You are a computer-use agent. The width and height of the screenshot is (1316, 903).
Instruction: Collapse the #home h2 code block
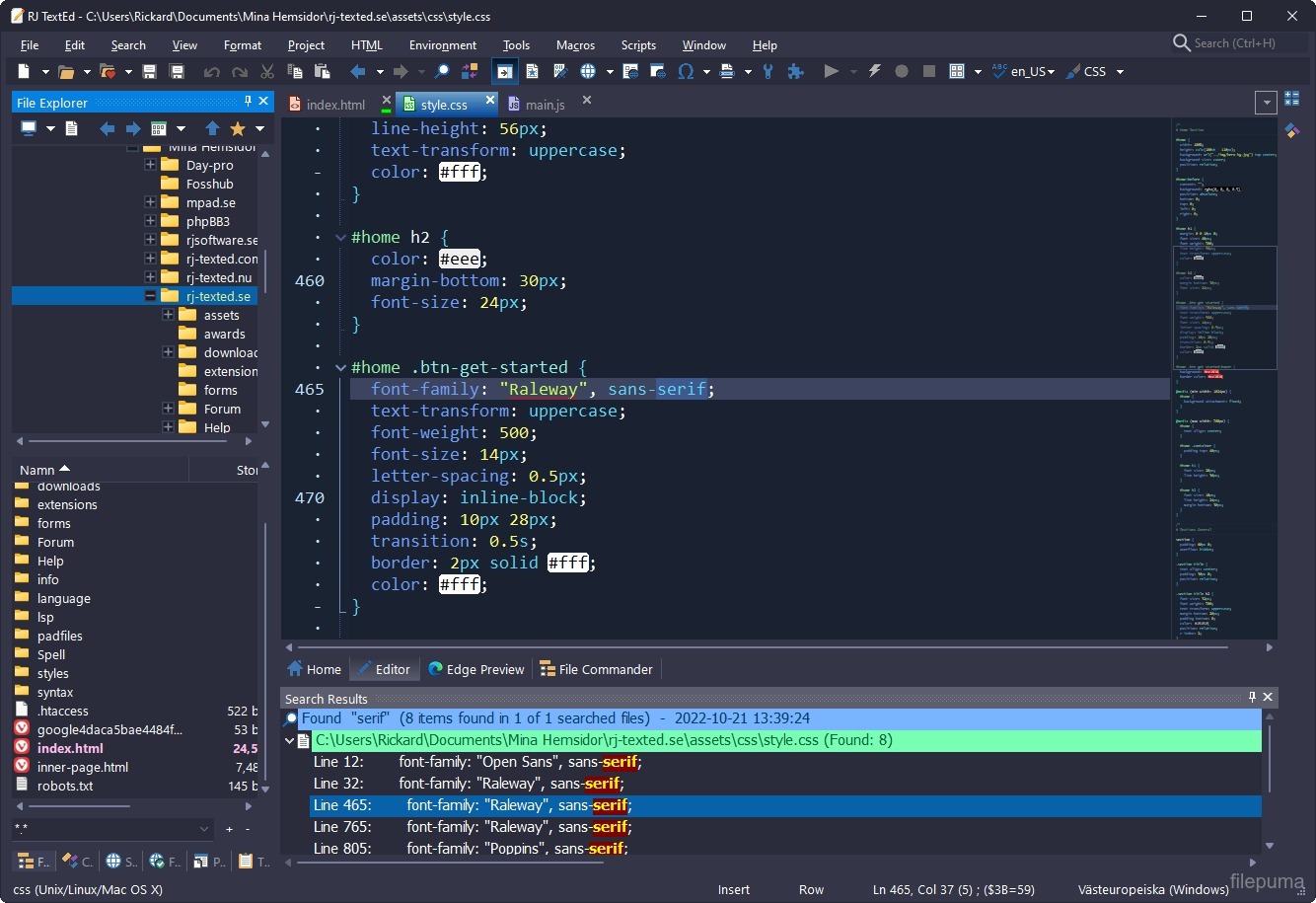point(340,238)
